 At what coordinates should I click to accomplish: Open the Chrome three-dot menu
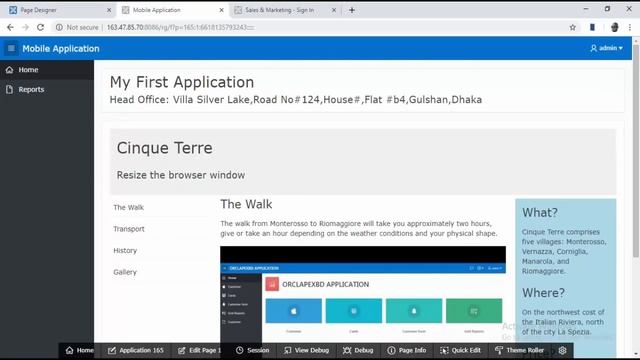point(630,27)
